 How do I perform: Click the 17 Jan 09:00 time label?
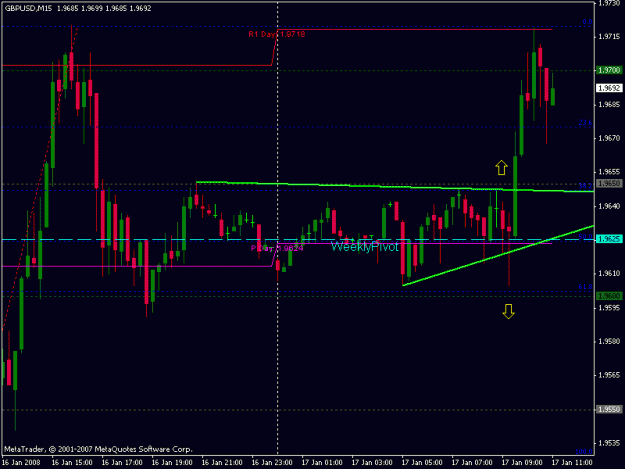[x=522, y=463]
